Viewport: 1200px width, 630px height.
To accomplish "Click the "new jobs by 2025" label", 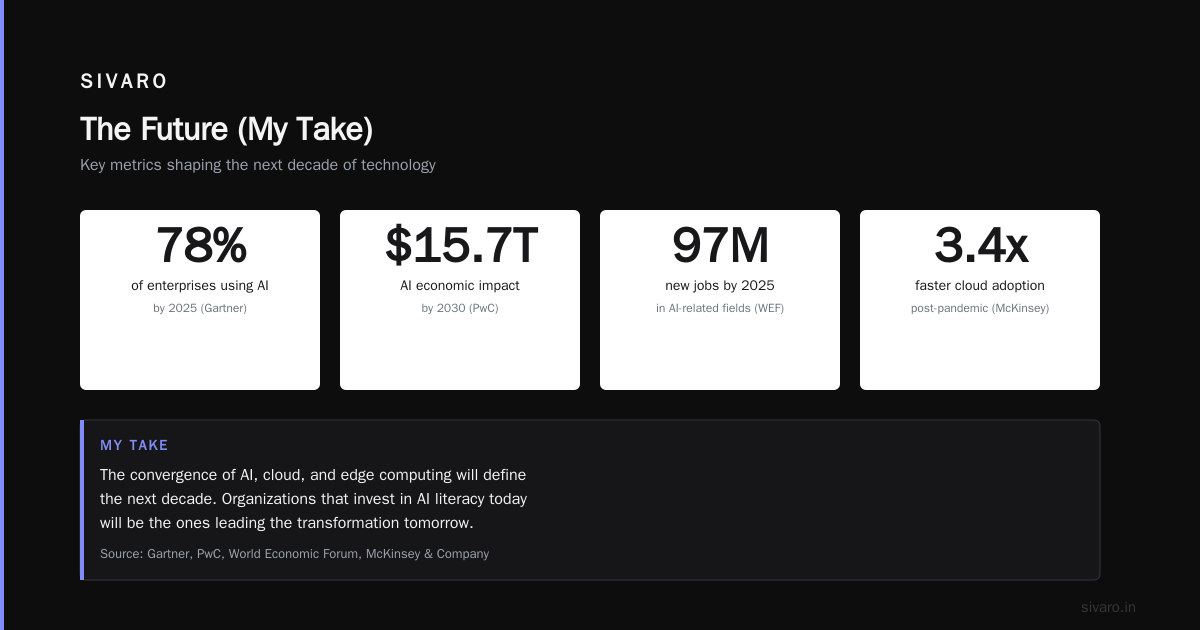I will (720, 286).
